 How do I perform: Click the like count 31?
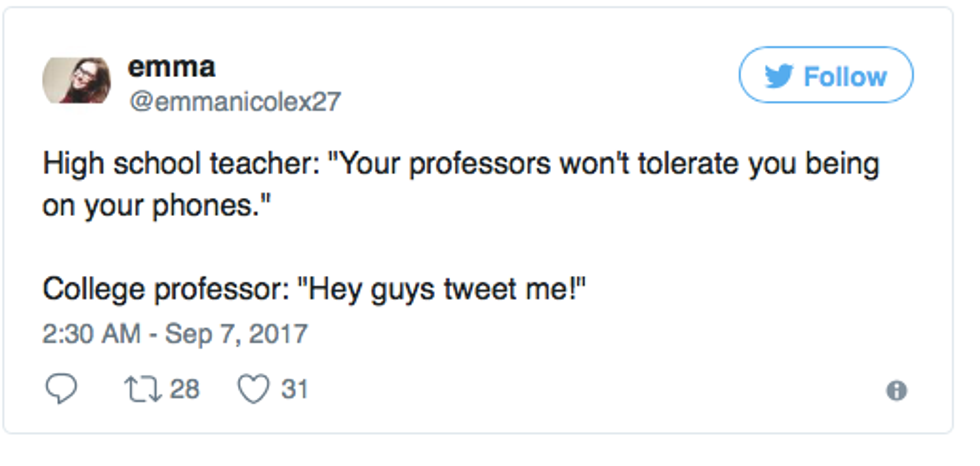click(294, 389)
